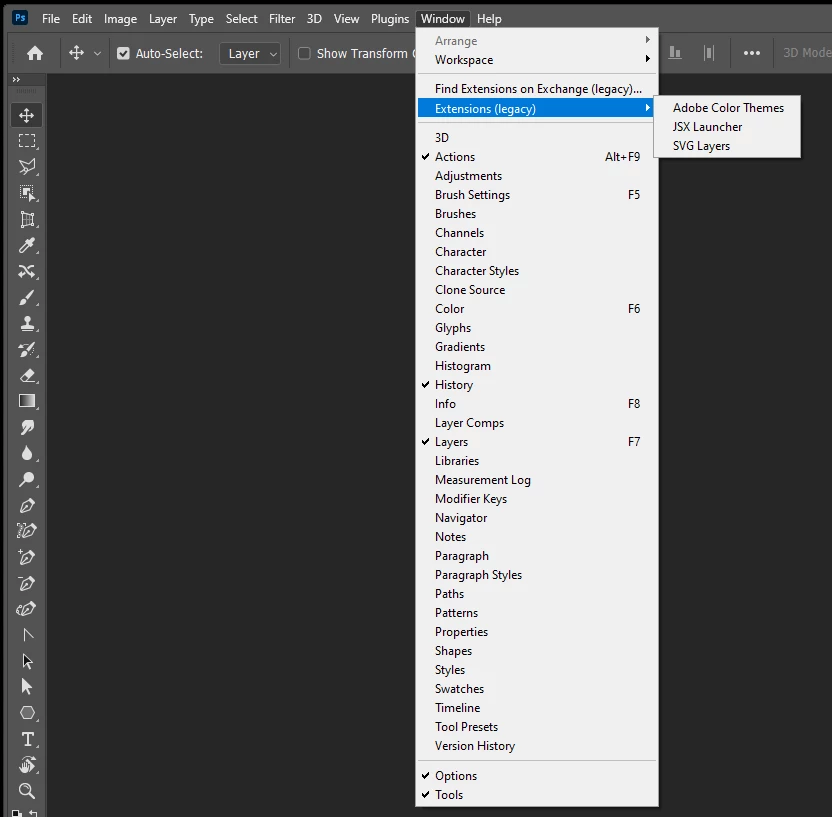Click the distribute vertical centers icon
Screen dimensions: 832x817
pos(709,53)
